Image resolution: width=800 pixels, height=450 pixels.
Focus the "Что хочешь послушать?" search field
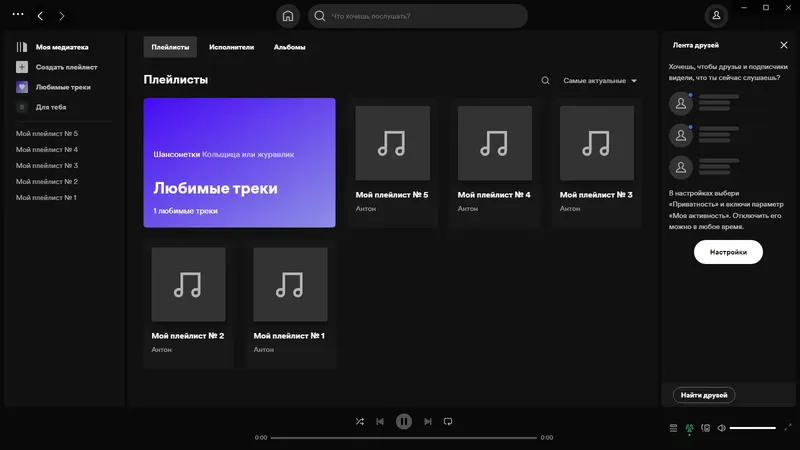pyautogui.click(x=418, y=16)
